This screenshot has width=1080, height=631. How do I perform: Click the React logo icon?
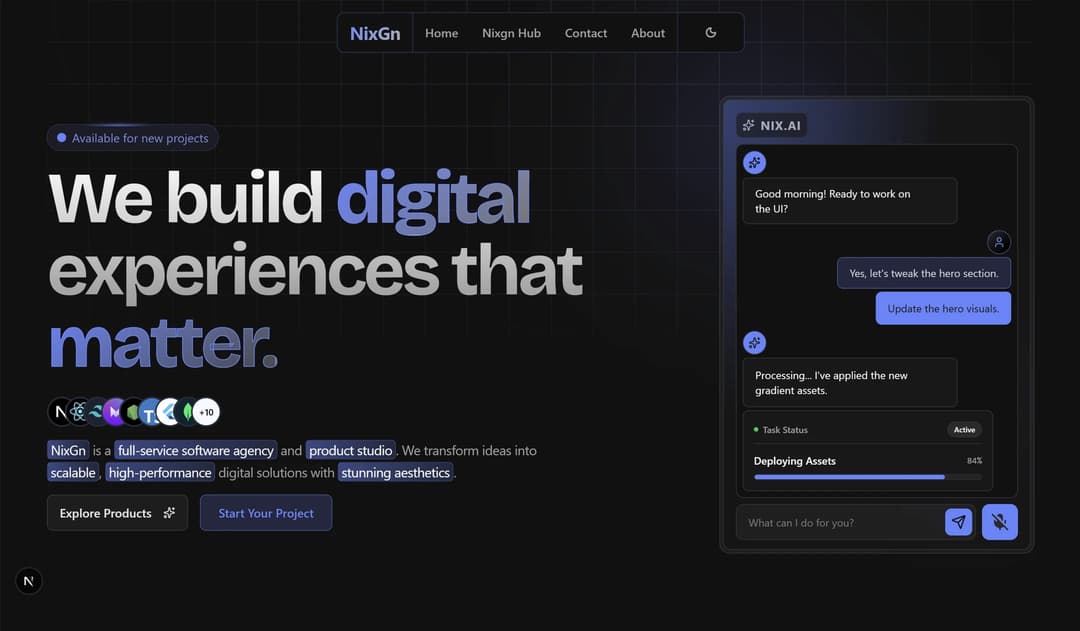78,411
